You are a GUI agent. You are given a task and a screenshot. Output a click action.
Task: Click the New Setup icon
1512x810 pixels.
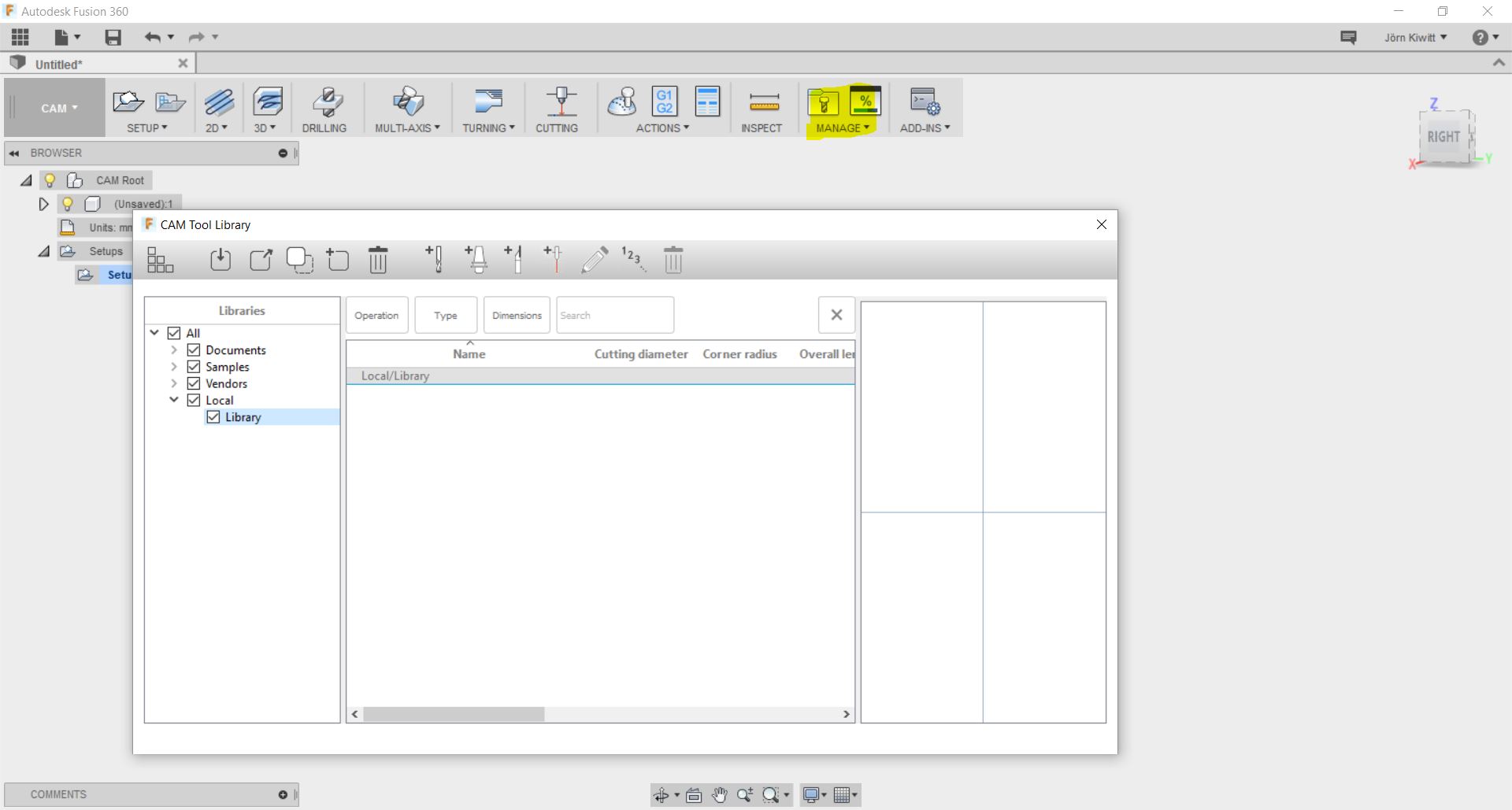pyautogui.click(x=128, y=102)
